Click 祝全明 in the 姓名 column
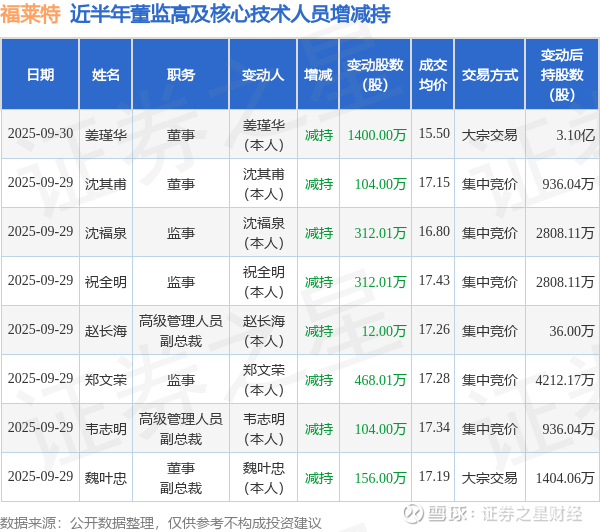Viewport: 600px width, 532px height. tap(106, 282)
